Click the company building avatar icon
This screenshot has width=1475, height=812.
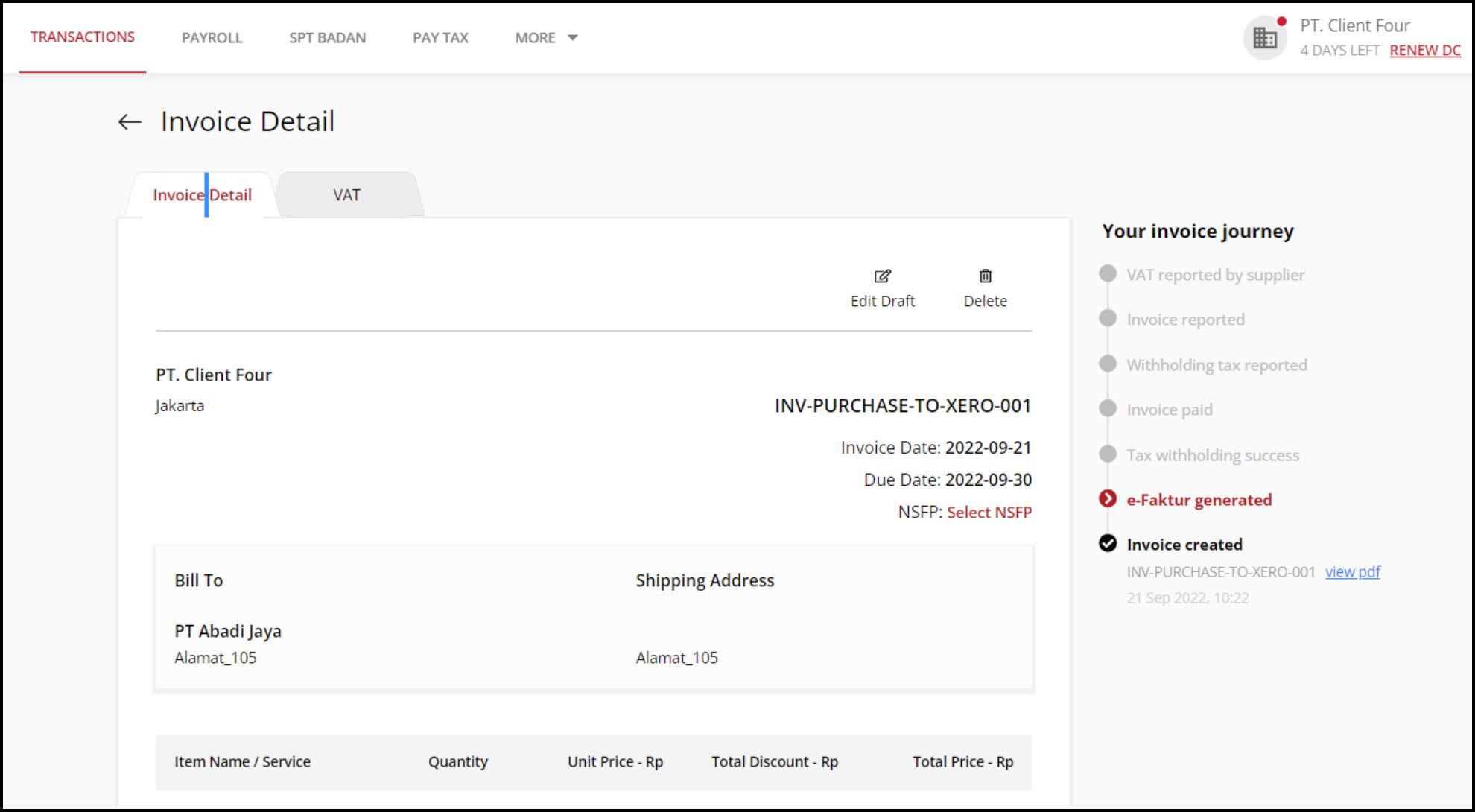(x=1265, y=37)
